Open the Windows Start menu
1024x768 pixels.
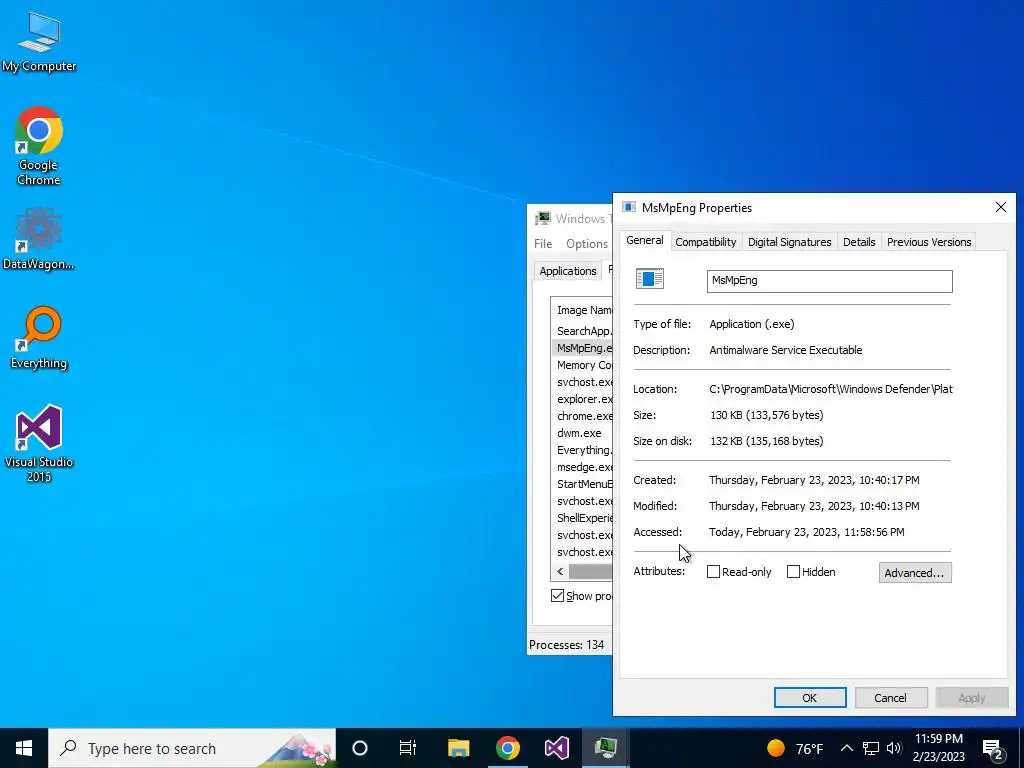(24, 748)
